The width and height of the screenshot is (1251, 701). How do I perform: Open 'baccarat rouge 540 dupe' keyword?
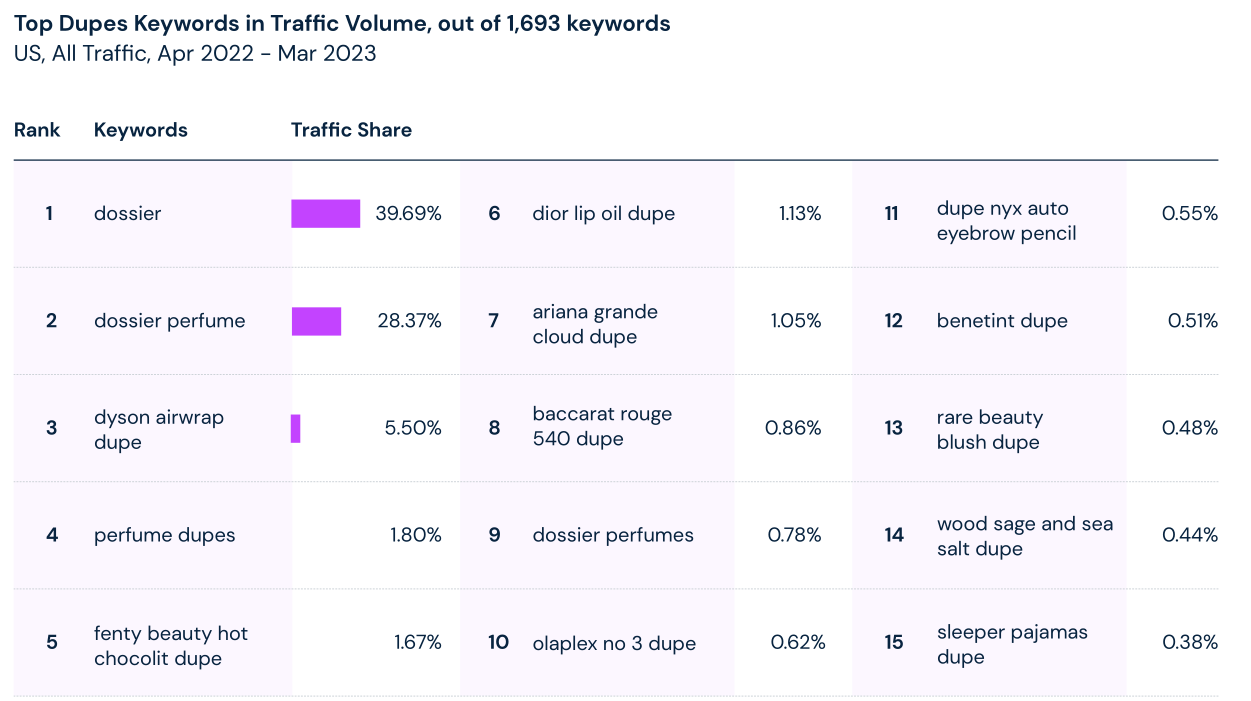click(x=602, y=426)
